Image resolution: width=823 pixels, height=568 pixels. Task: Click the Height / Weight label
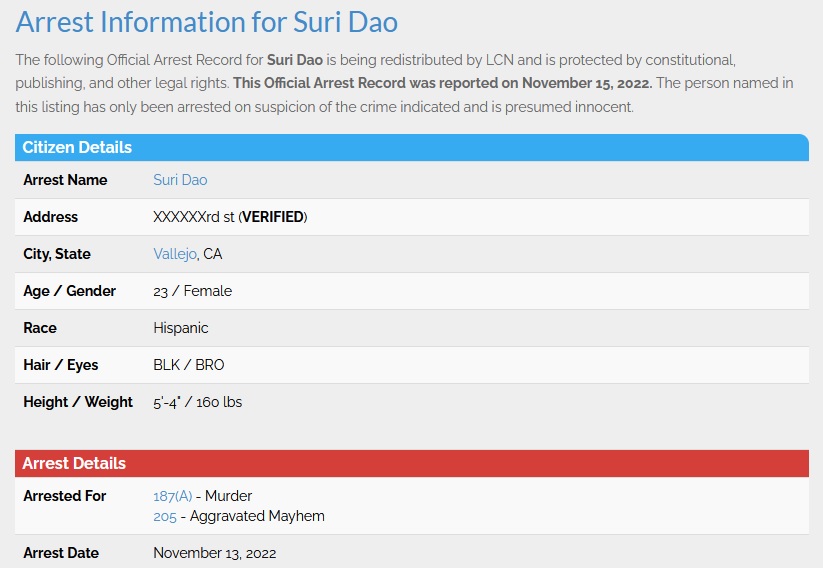point(78,402)
